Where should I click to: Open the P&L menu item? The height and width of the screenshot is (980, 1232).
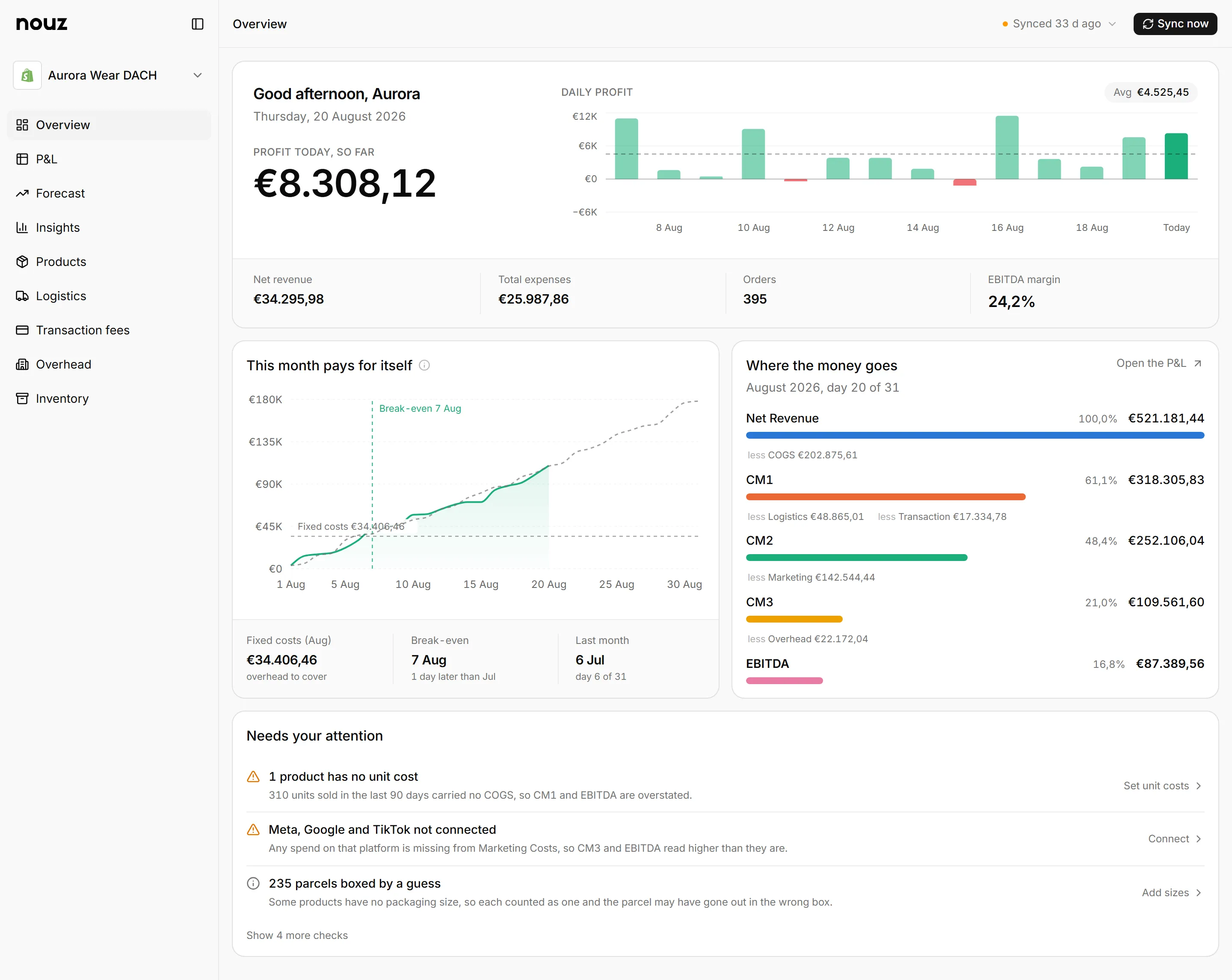coord(109,159)
